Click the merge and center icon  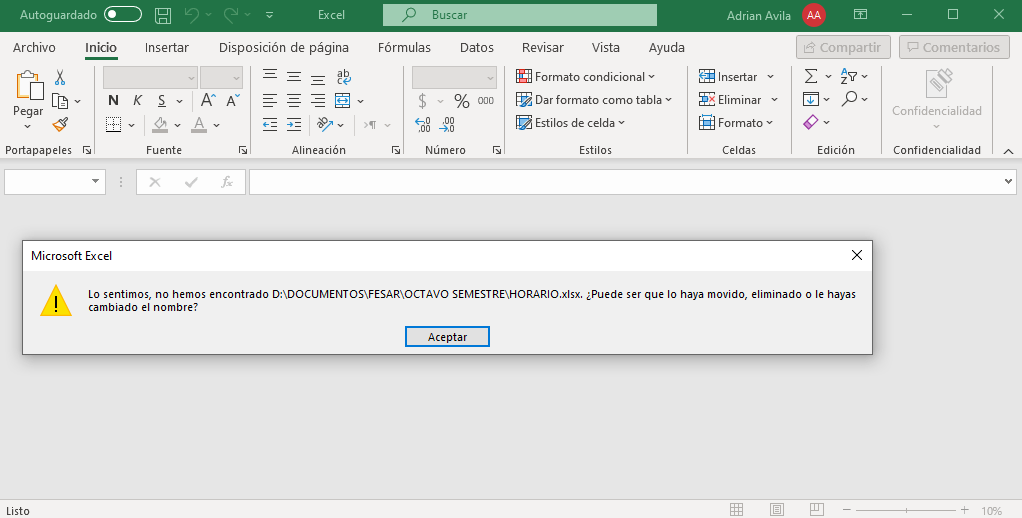(343, 100)
